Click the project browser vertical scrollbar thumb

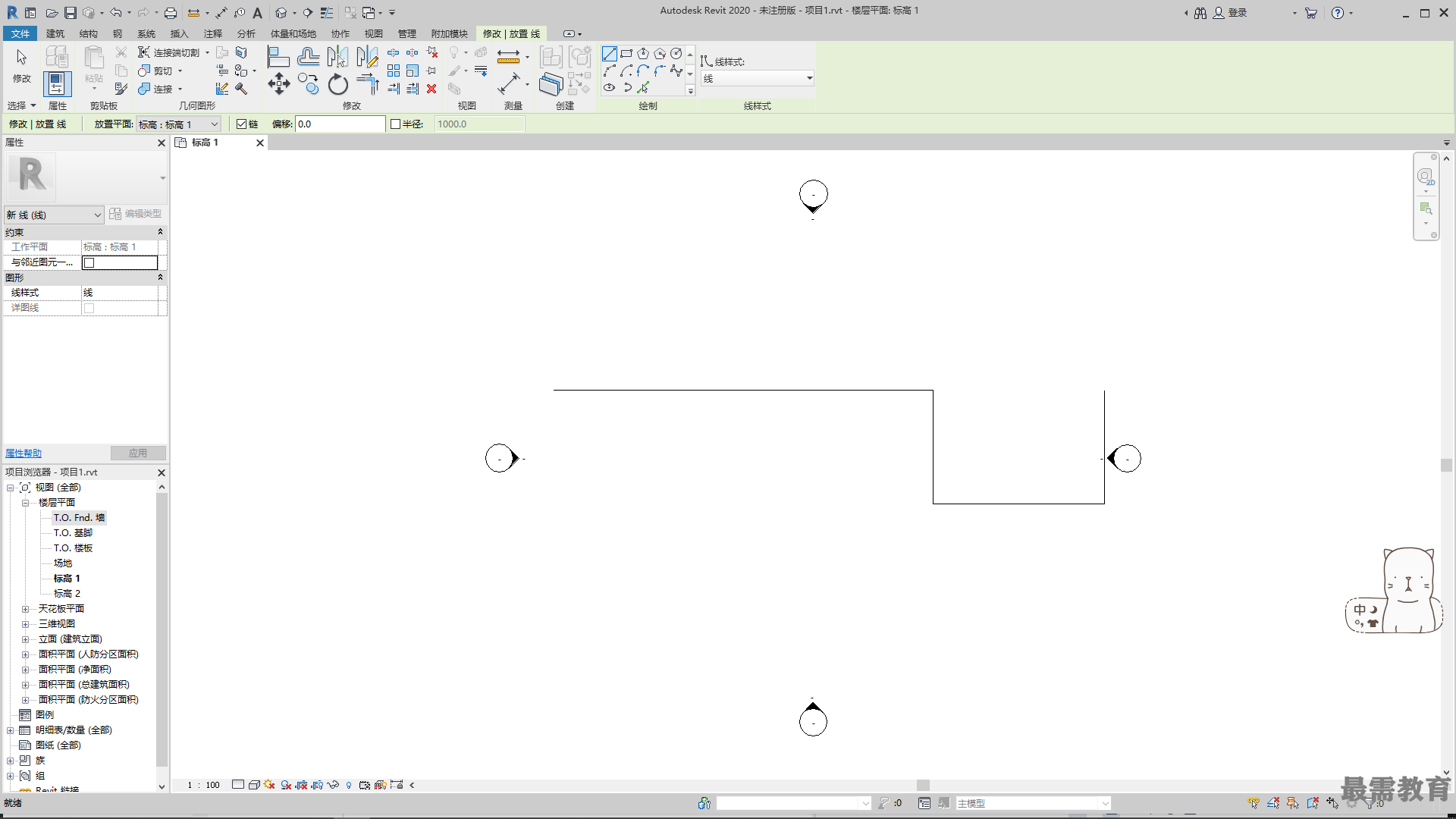pos(162,629)
